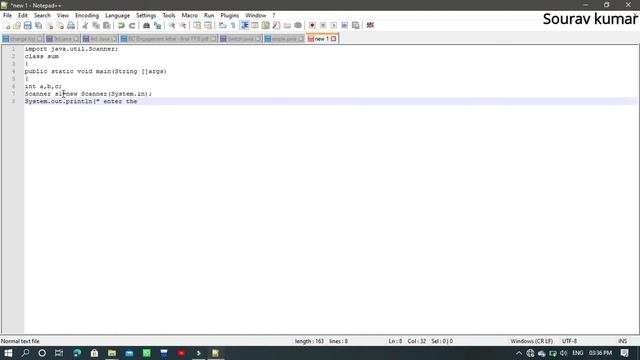Toggle the highlighted Indent Guide icon
The width and height of the screenshot is (640, 360).
click(244, 25)
